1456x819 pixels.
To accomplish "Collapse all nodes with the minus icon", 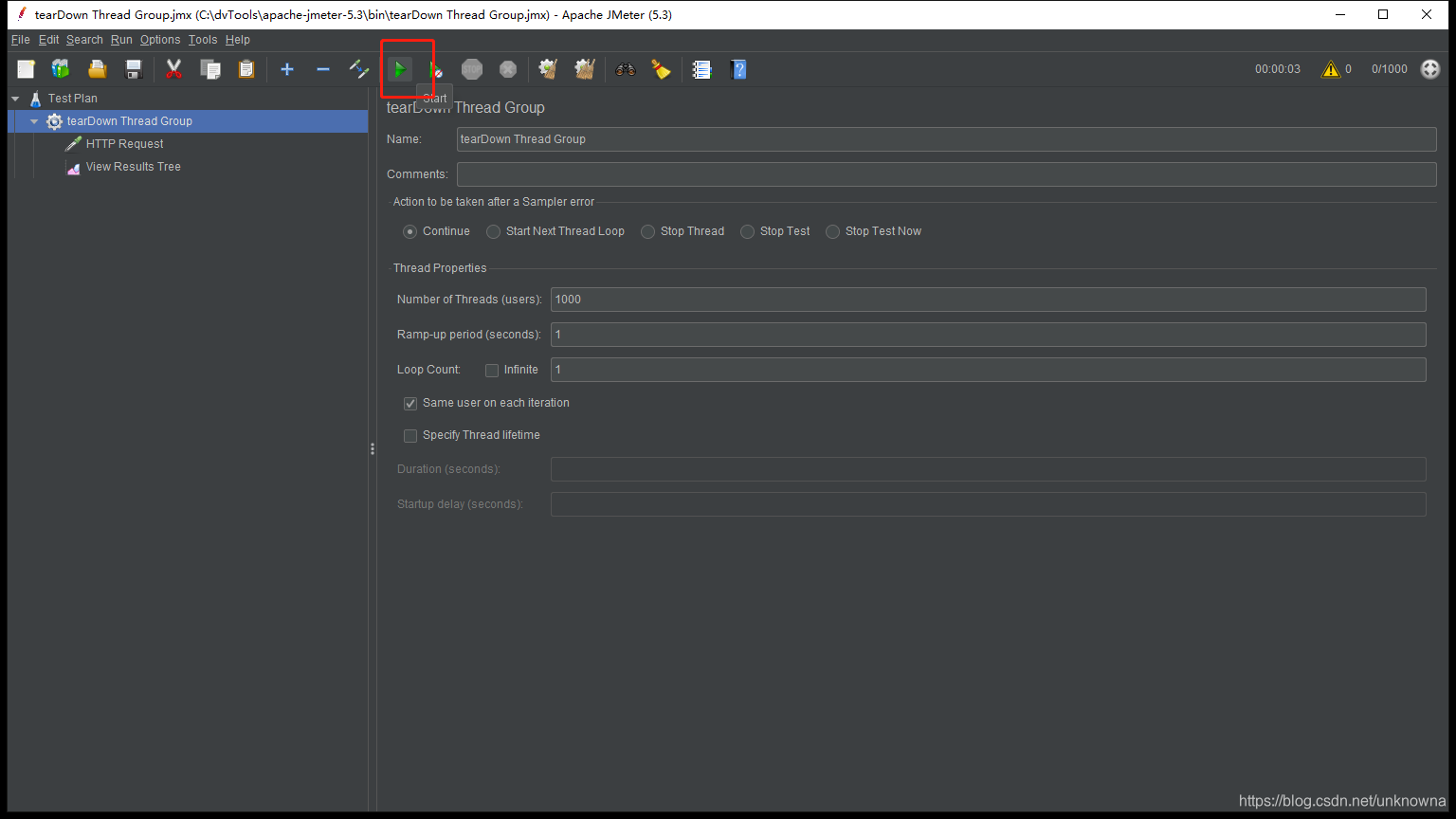I will pos(323,69).
